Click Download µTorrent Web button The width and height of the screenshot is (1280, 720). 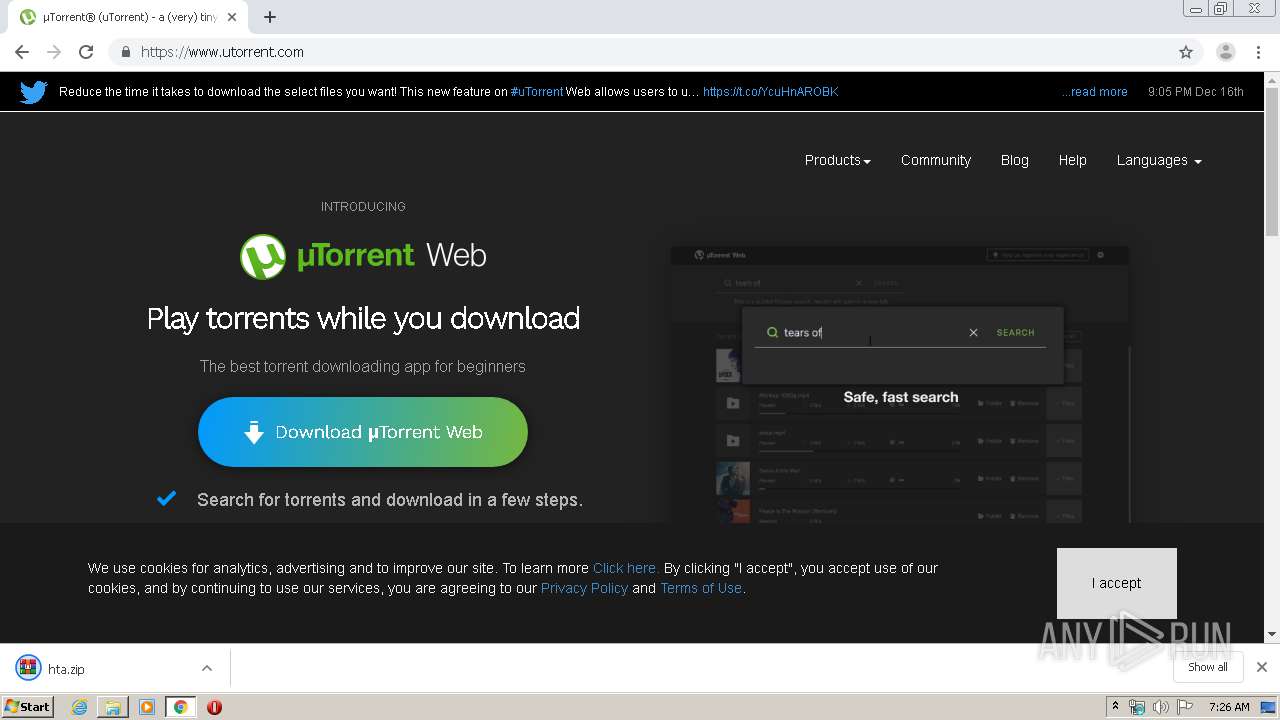click(x=363, y=432)
